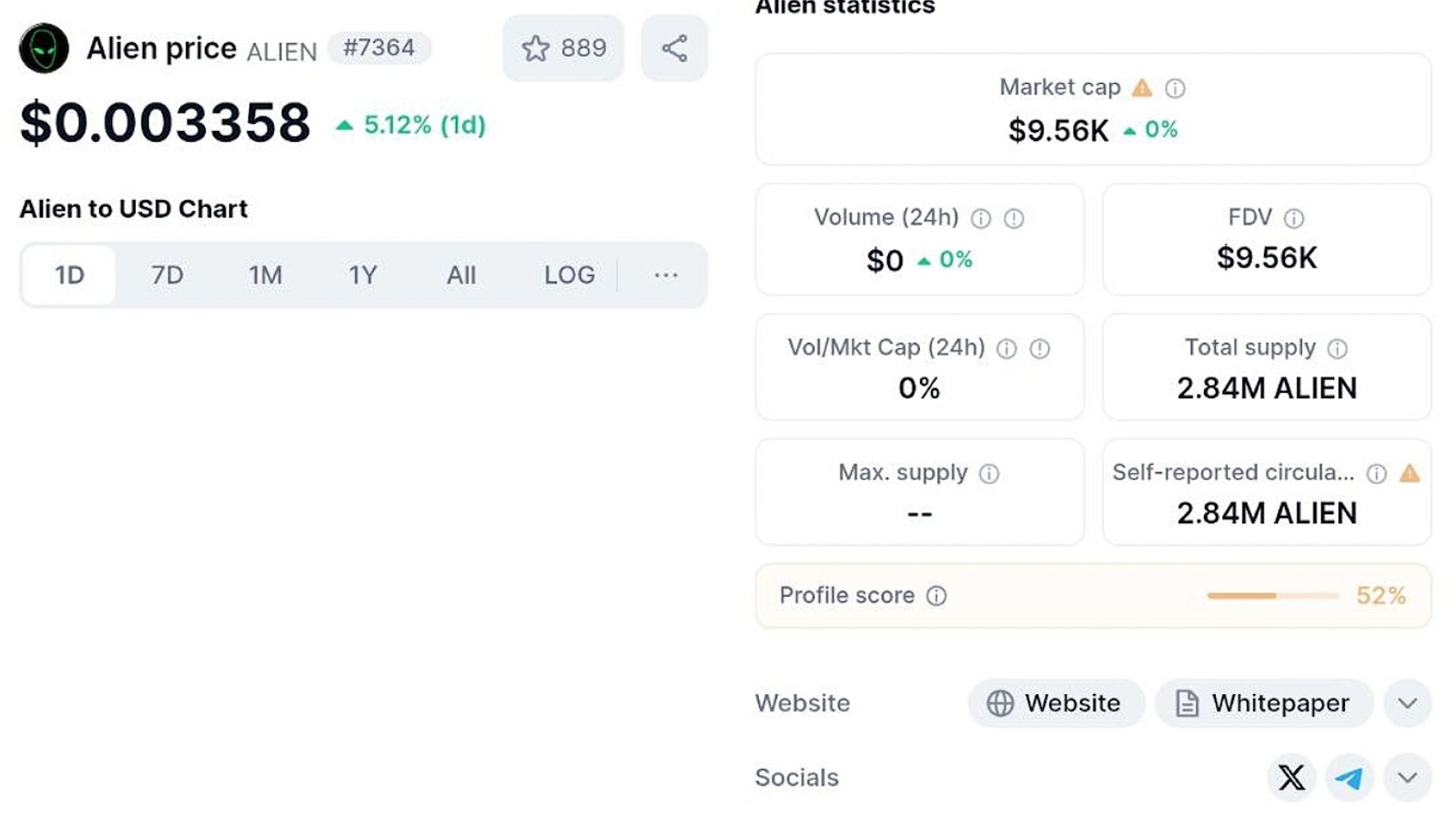
Task: Open the chart more options ellipsis
Action: click(665, 275)
